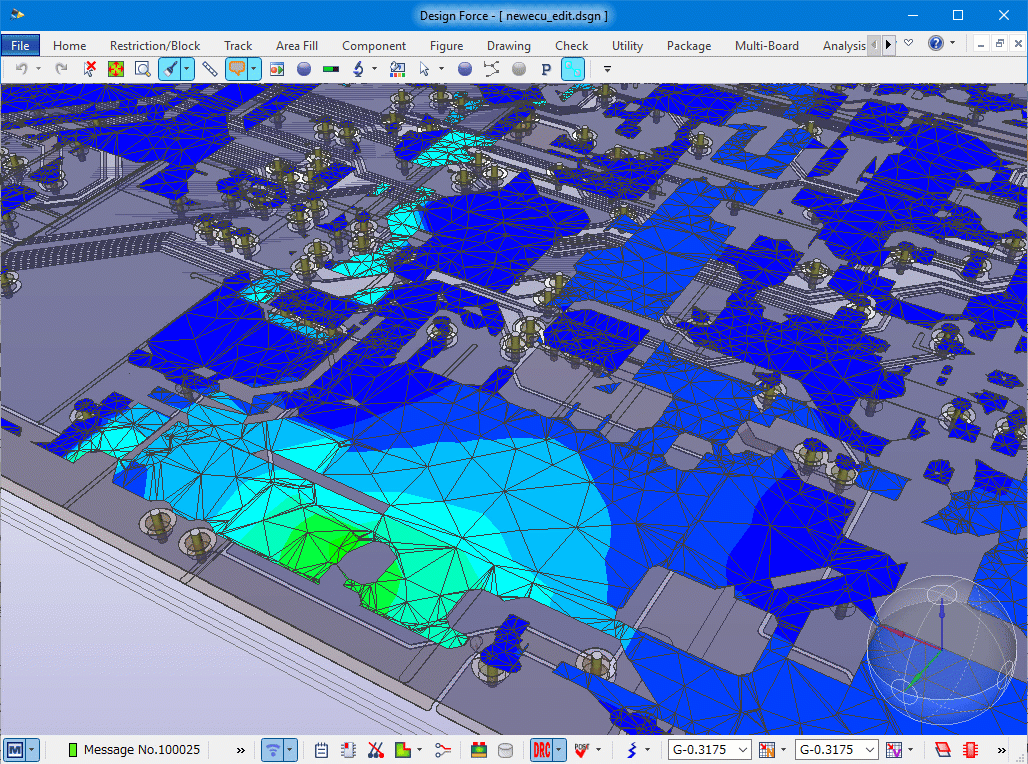Click the undo arrow icon

(x=21, y=69)
